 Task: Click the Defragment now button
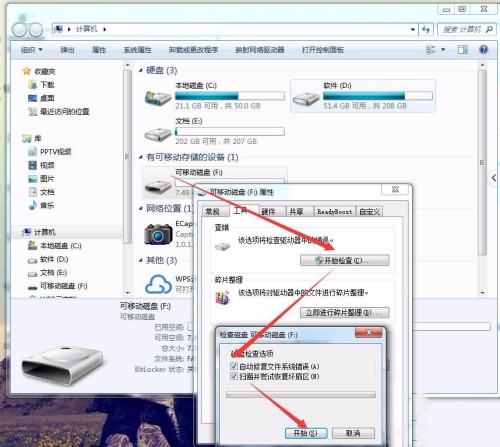point(345,313)
